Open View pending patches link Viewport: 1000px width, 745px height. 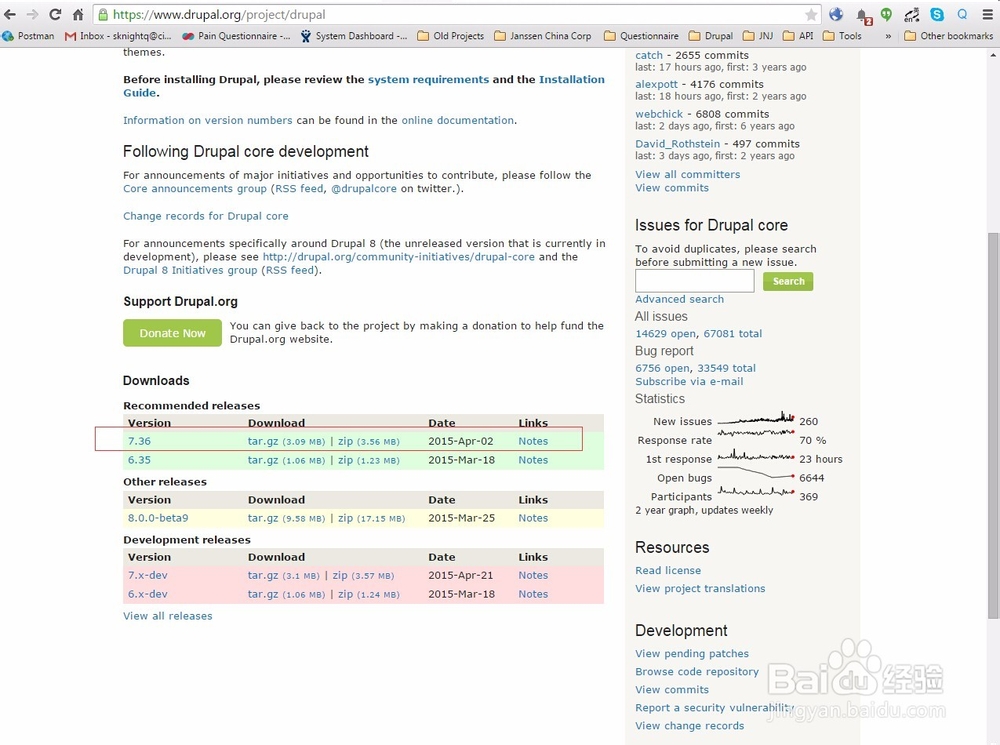click(x=692, y=654)
